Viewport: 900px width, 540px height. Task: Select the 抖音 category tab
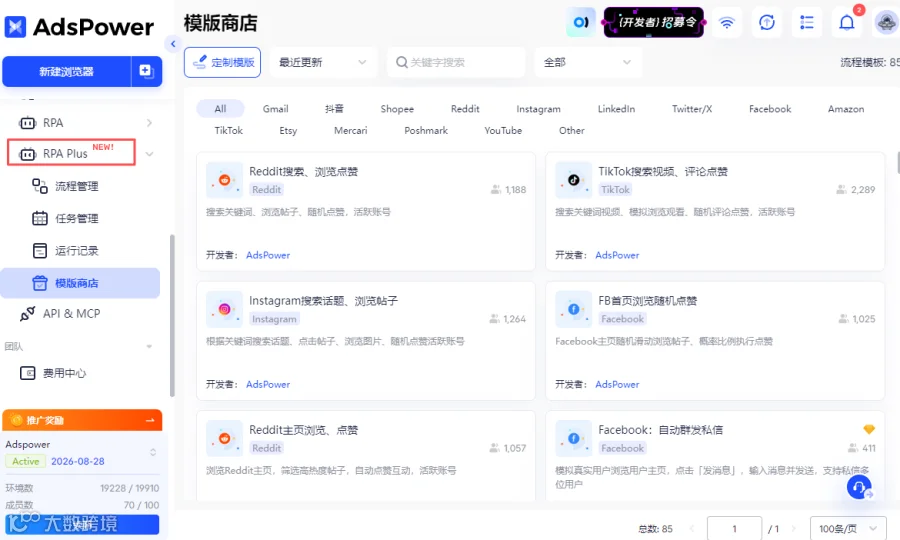click(x=334, y=108)
